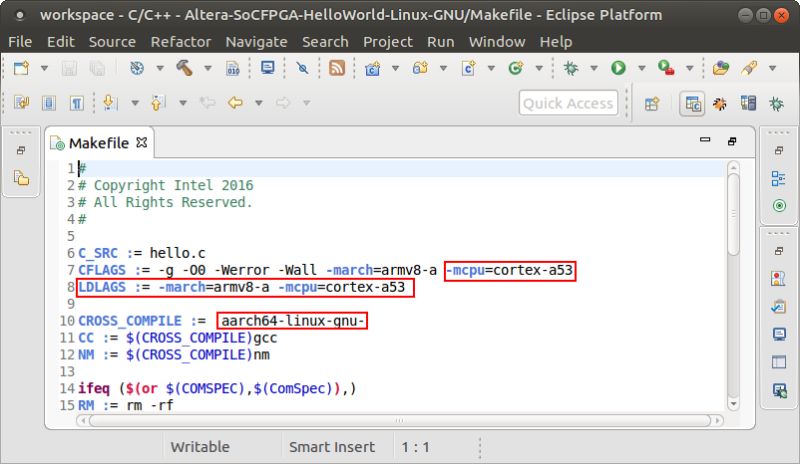Select the Makefile editor tab
This screenshot has height=464, width=800.
(98, 143)
